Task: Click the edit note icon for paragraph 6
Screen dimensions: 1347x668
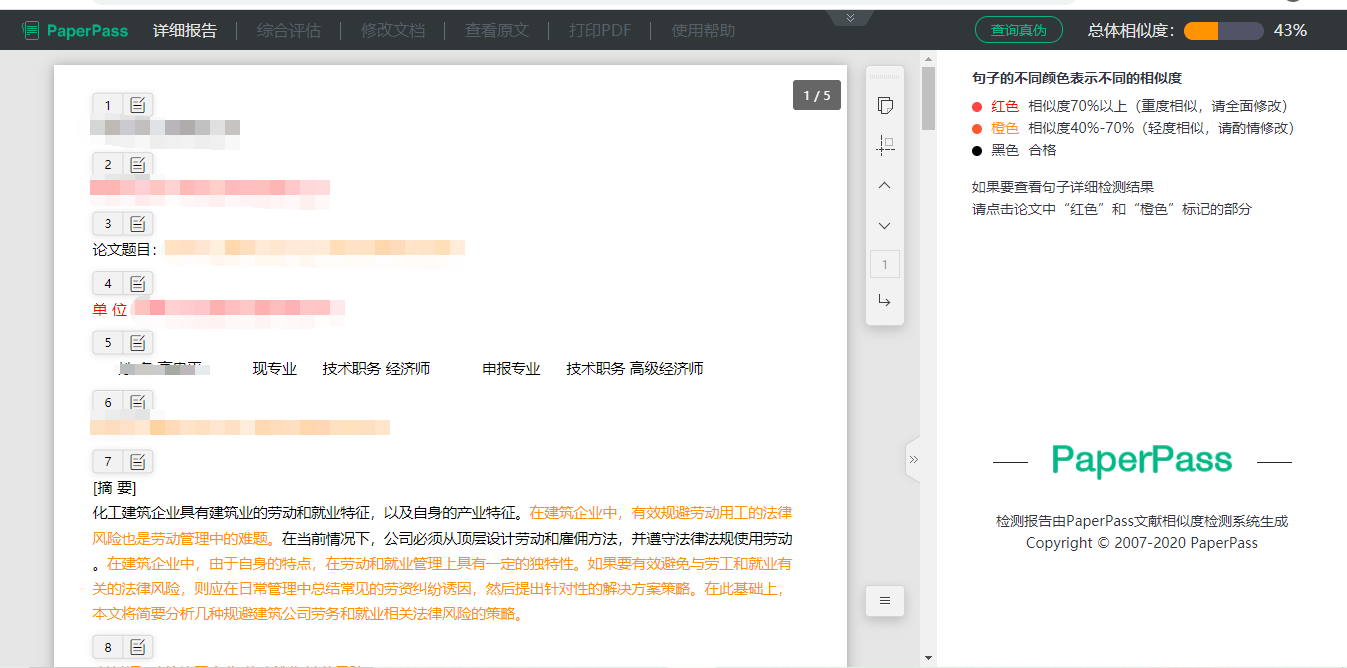Action: click(138, 402)
